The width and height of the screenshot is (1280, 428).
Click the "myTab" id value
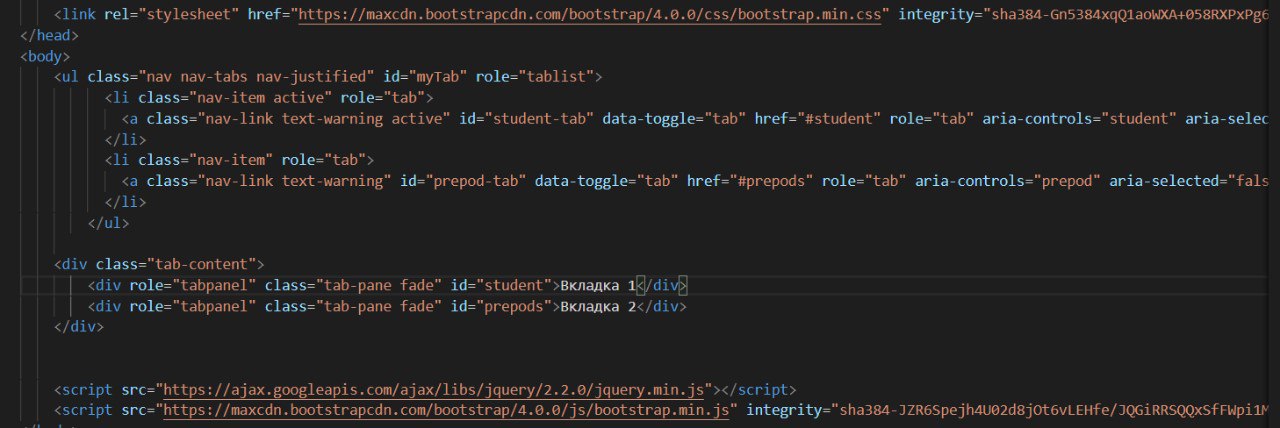pos(437,77)
